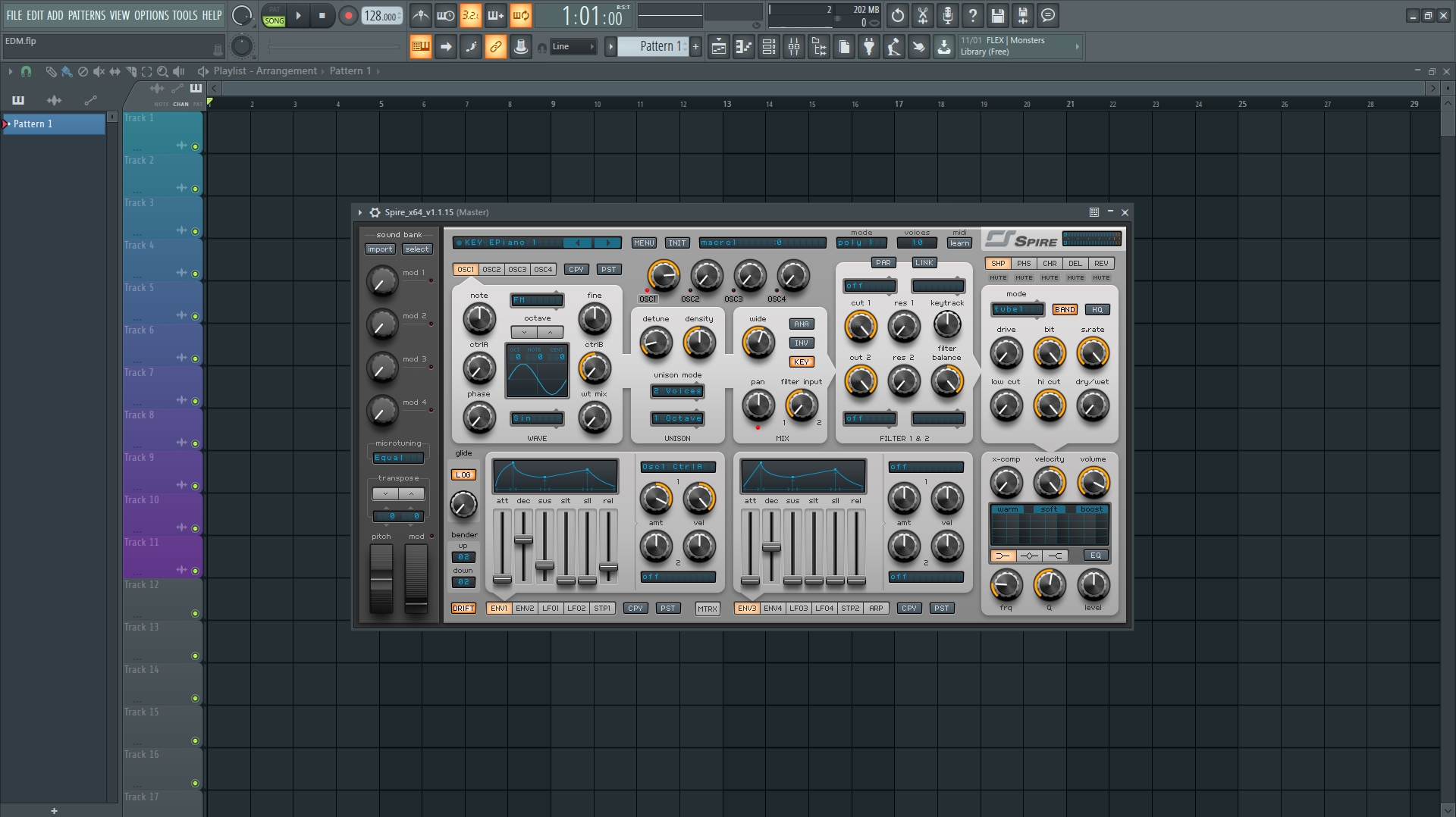Image resolution: width=1456 pixels, height=817 pixels.
Task: Click the download content library icon
Action: click(943, 47)
